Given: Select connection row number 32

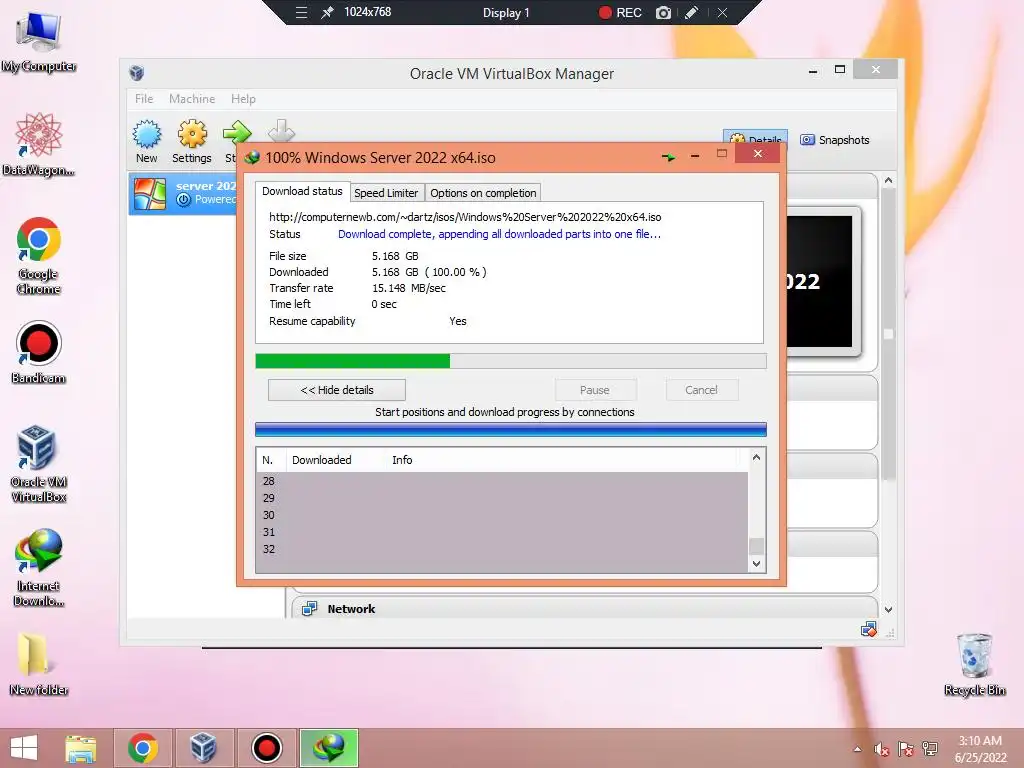Looking at the screenshot, I should click(x=502, y=549).
